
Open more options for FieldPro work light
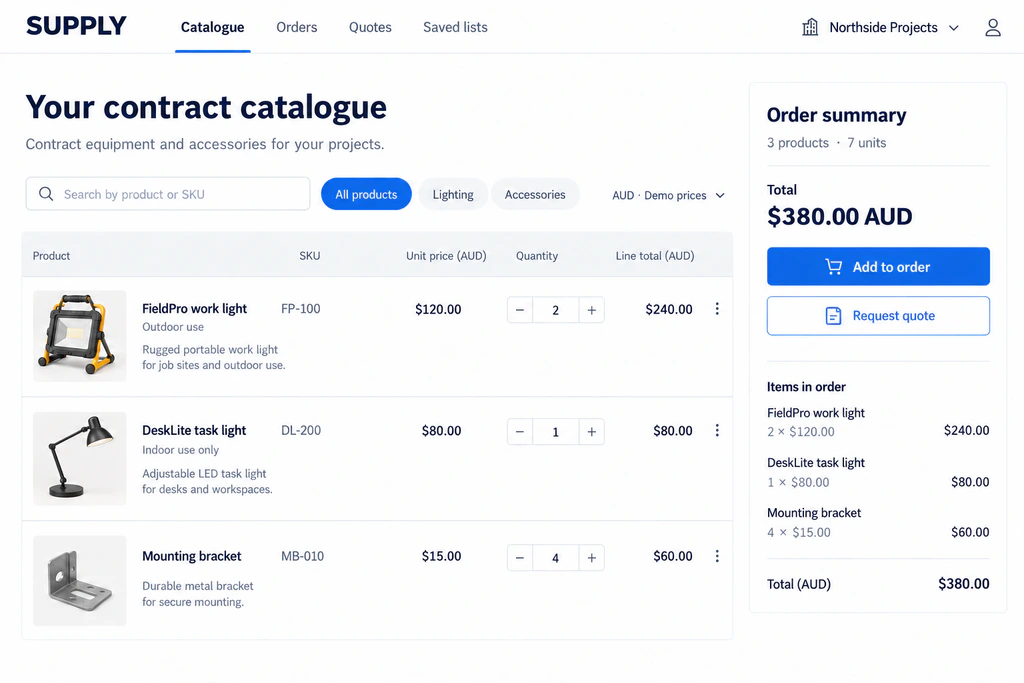tap(717, 309)
